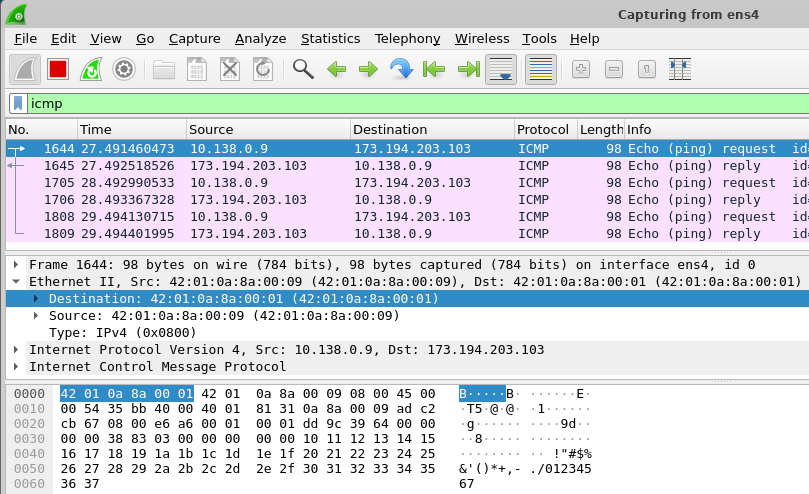
Task: Expand the Ethernet Source field node
Action: click(36, 315)
